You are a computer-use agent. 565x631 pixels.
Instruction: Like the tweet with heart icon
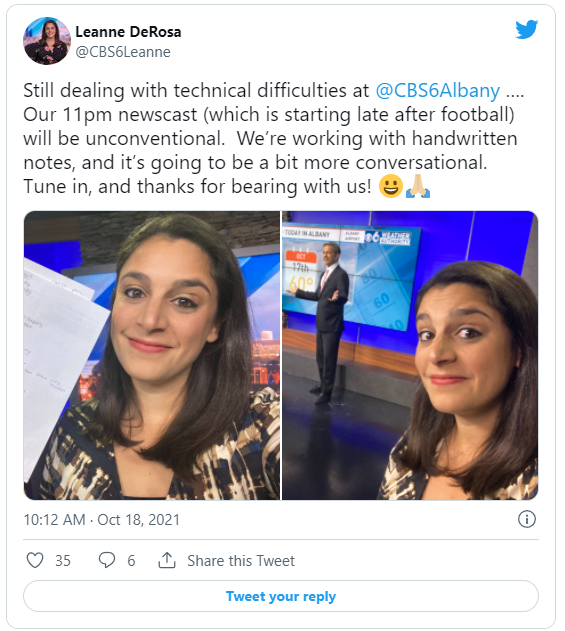(x=35, y=560)
